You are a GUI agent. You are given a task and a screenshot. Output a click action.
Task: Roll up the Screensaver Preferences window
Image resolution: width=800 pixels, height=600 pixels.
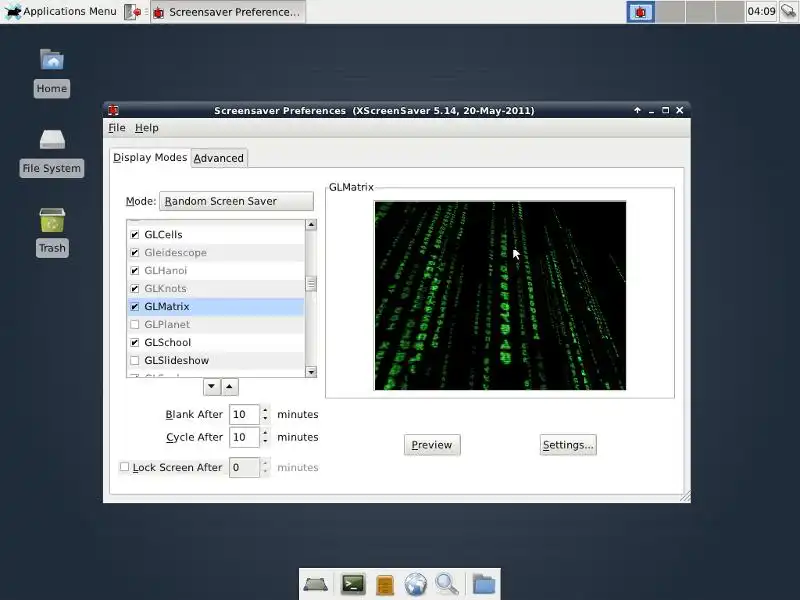(x=637, y=110)
